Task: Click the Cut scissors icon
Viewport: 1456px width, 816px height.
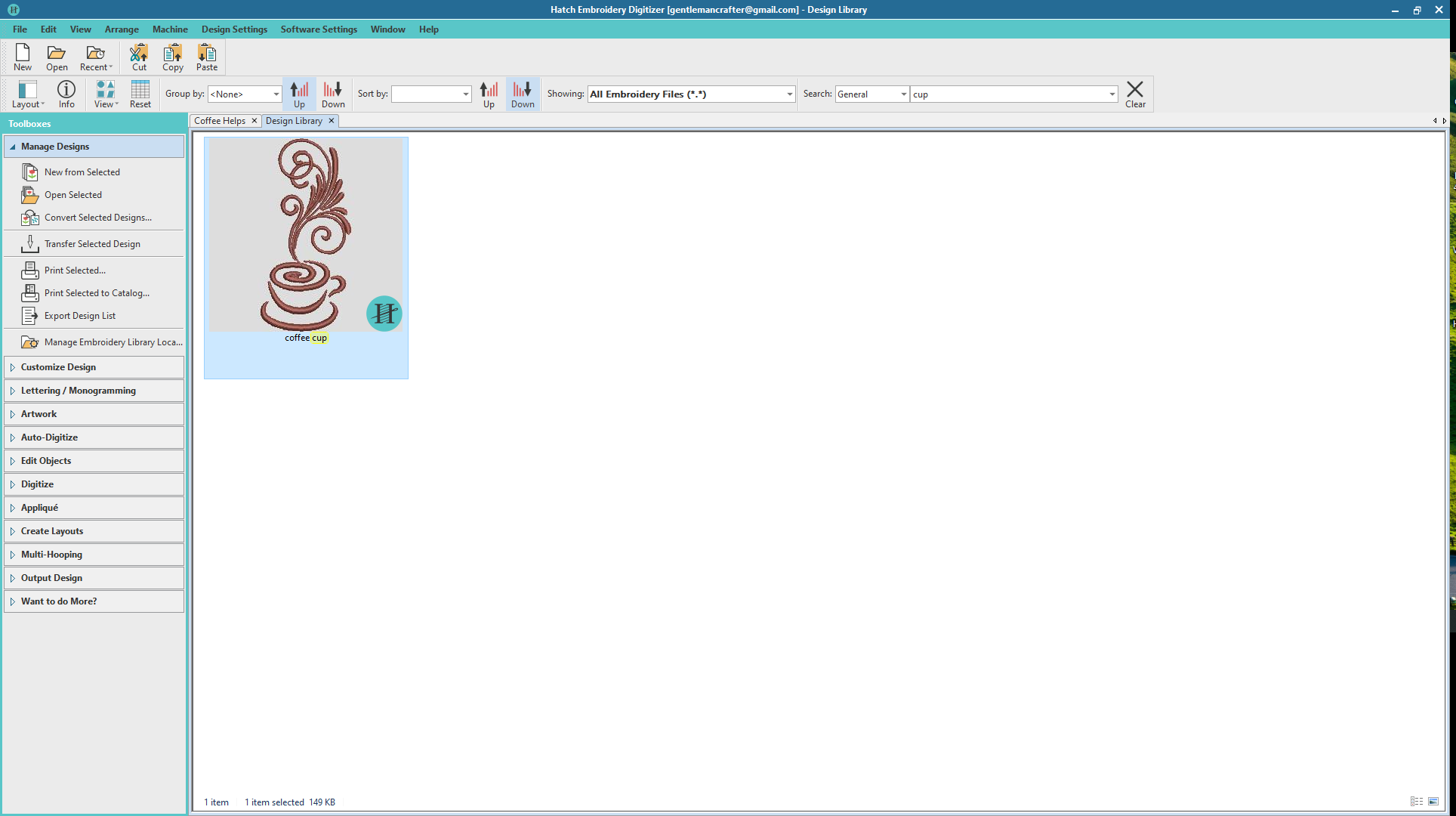Action: [139, 53]
